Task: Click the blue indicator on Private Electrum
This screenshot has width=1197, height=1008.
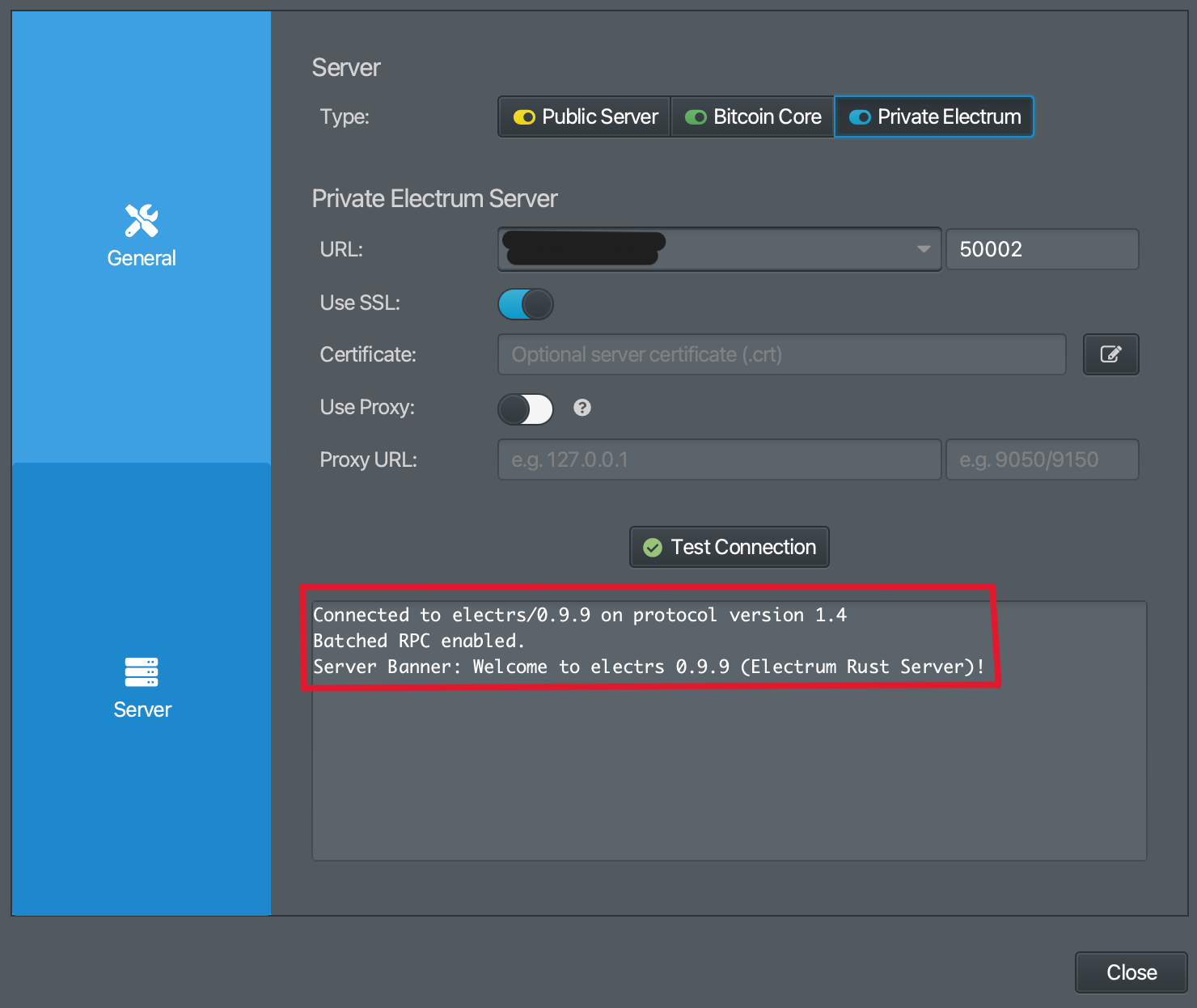Action: [x=860, y=116]
